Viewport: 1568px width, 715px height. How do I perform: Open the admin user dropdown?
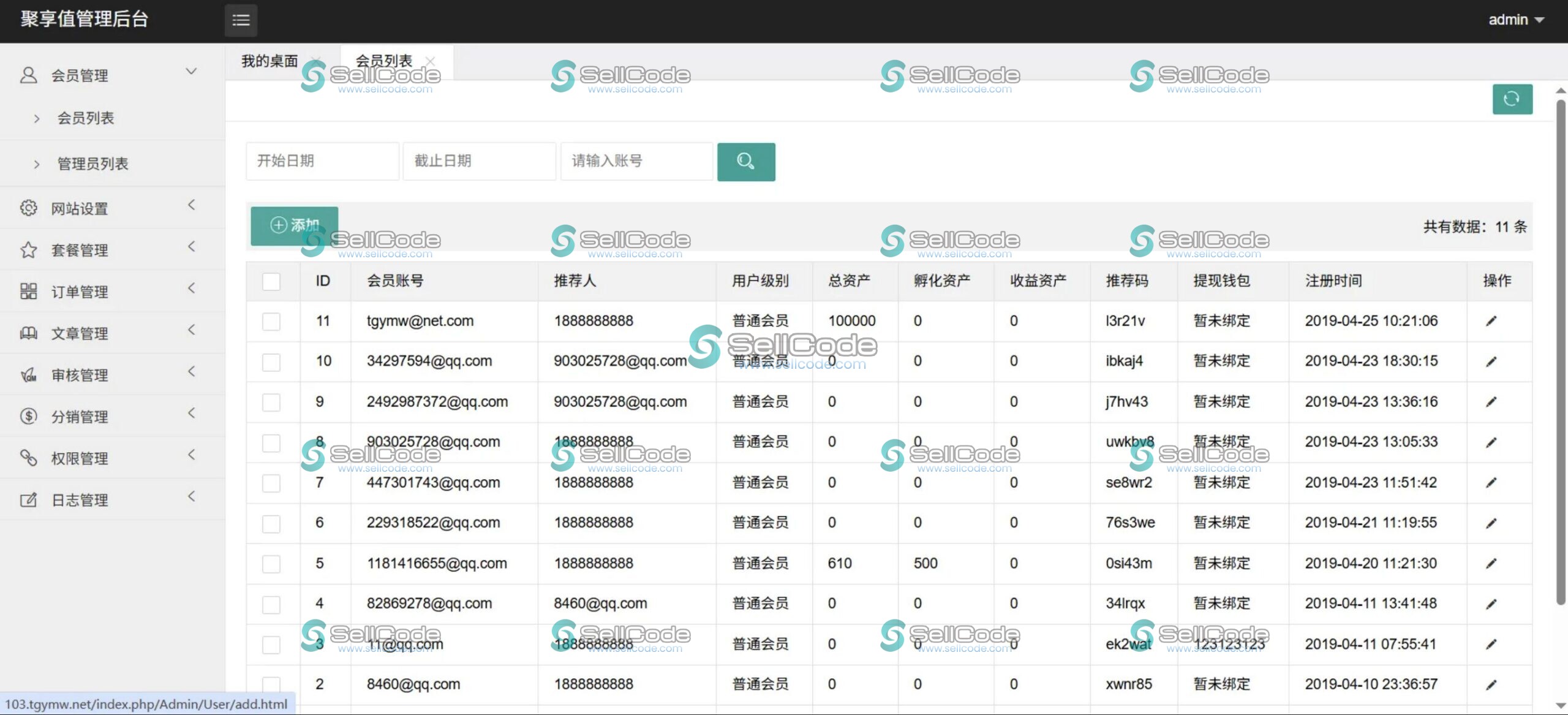1515,20
